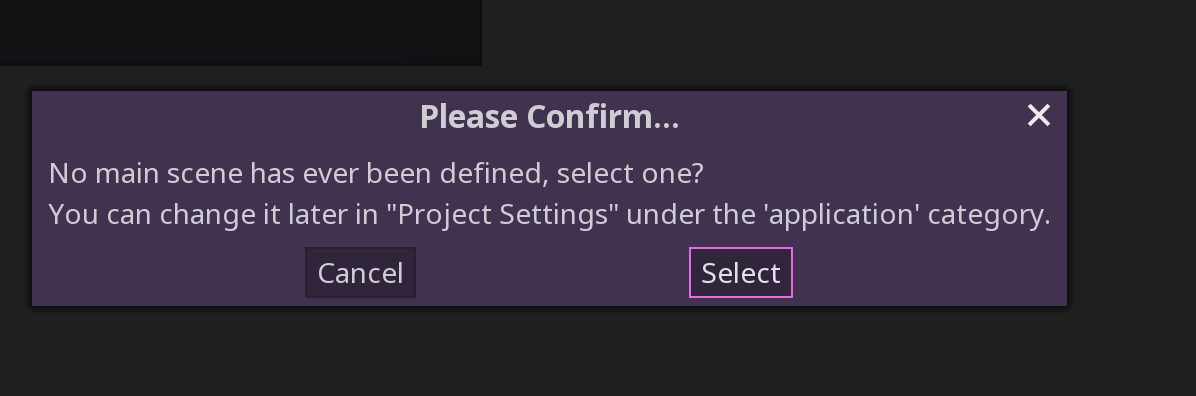1196x396 pixels.
Task: Close the Please Confirm dialog with X
Action: pyautogui.click(x=1038, y=116)
